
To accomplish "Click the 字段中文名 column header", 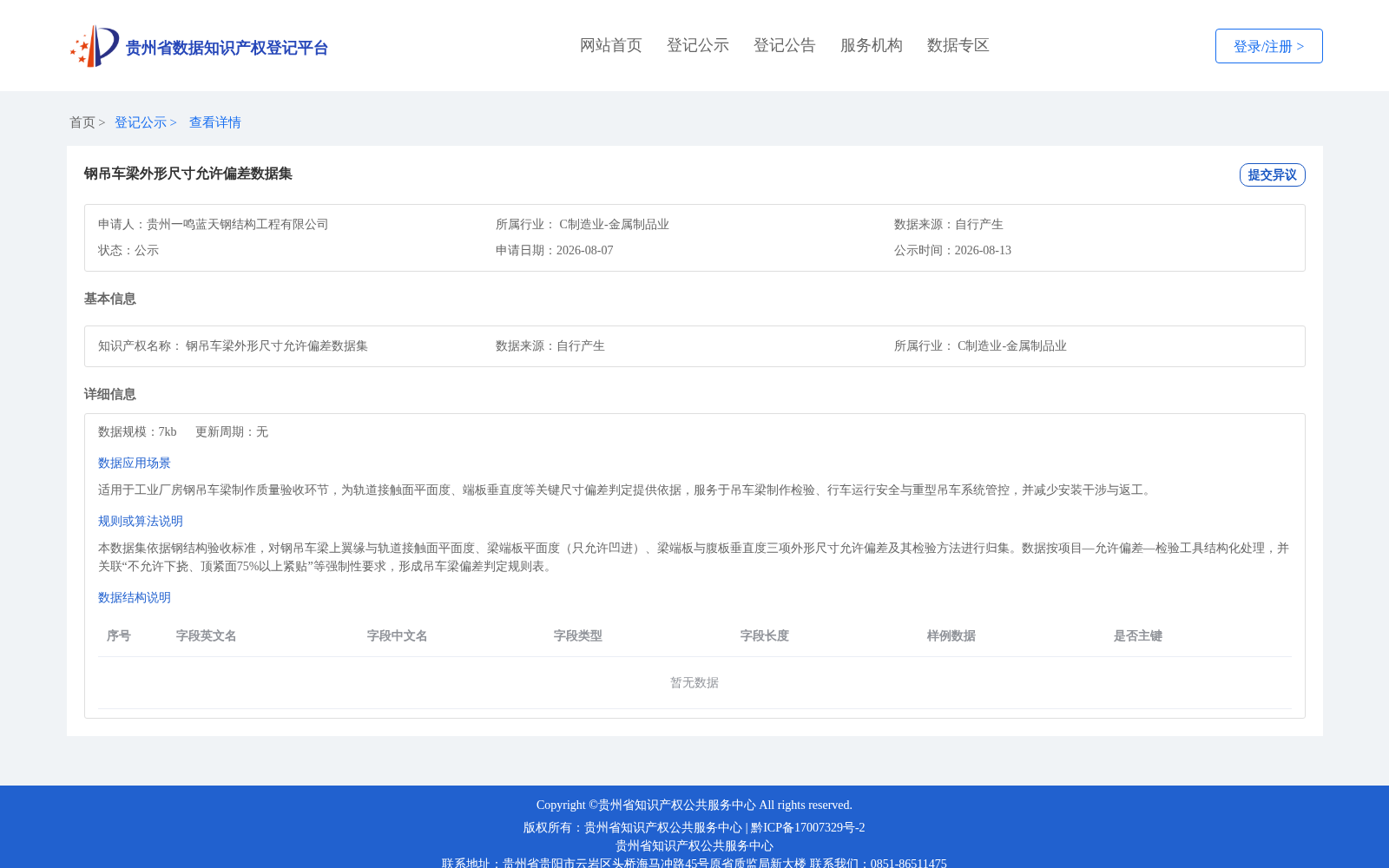I will [x=398, y=635].
